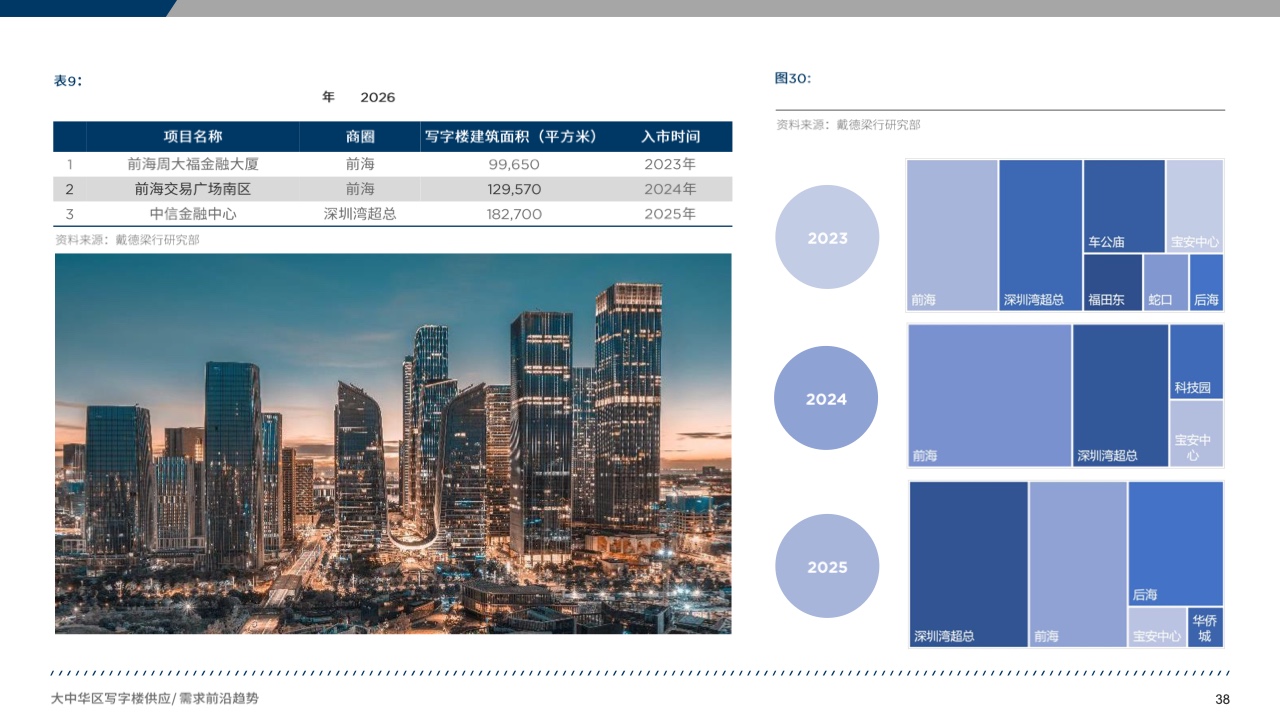1280x720 pixels.
Task: Click the 2026 title text
Action: click(378, 97)
